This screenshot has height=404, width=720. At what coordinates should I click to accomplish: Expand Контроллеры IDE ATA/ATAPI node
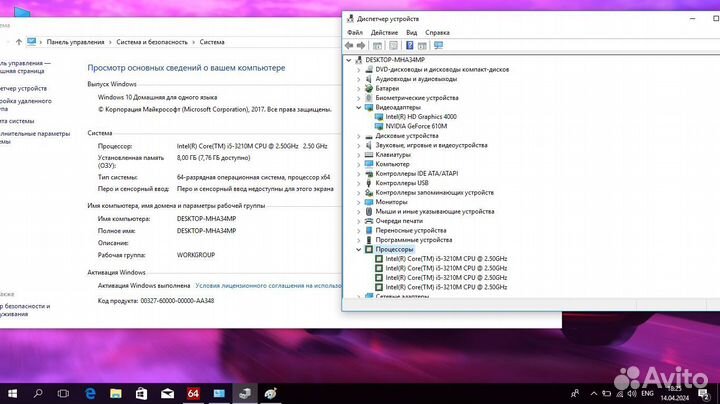pos(359,174)
